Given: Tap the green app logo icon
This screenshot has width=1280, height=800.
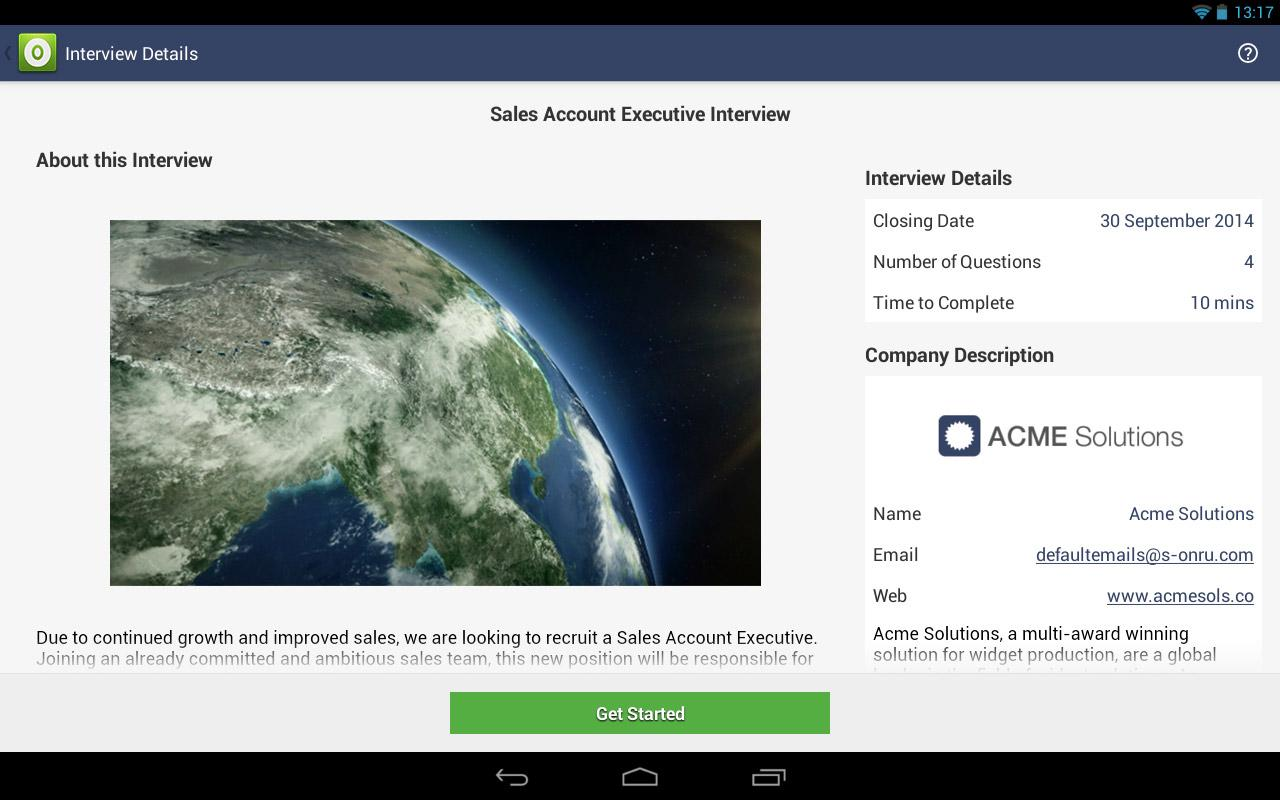Looking at the screenshot, I should (x=37, y=53).
